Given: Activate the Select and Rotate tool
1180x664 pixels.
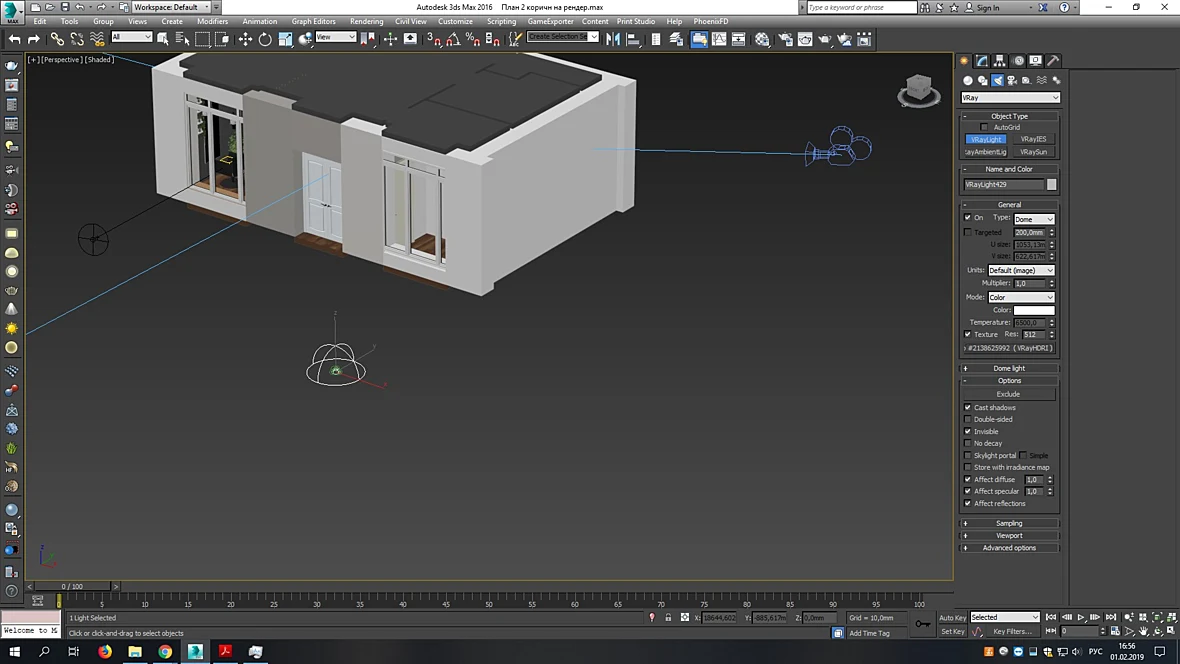Looking at the screenshot, I should pyautogui.click(x=265, y=39).
